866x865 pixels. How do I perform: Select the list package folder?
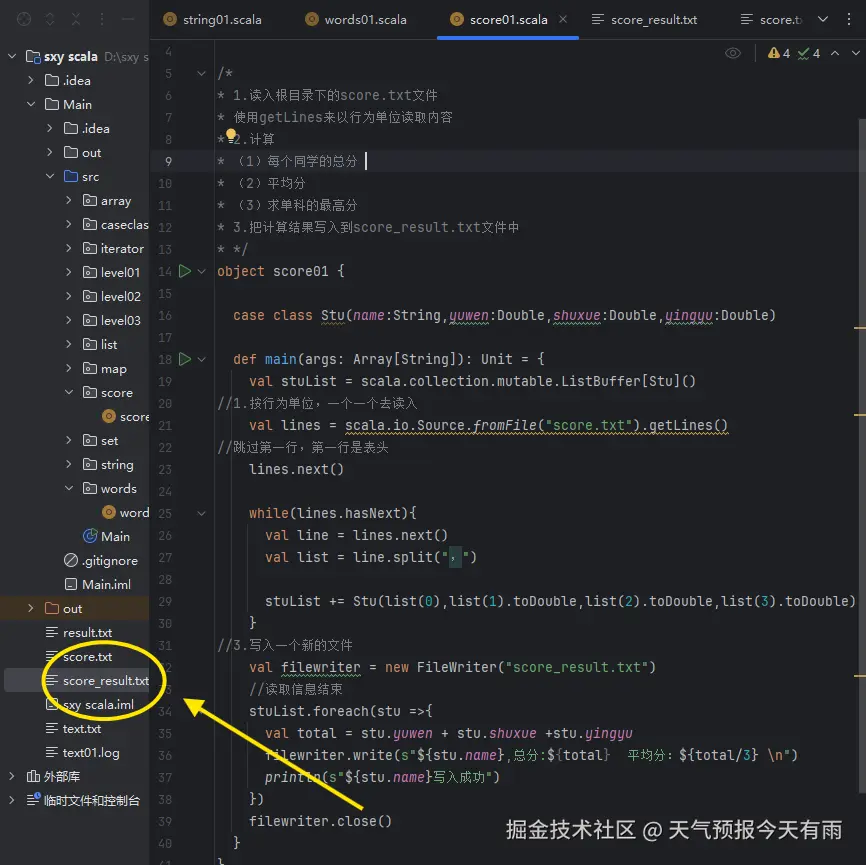[100, 344]
